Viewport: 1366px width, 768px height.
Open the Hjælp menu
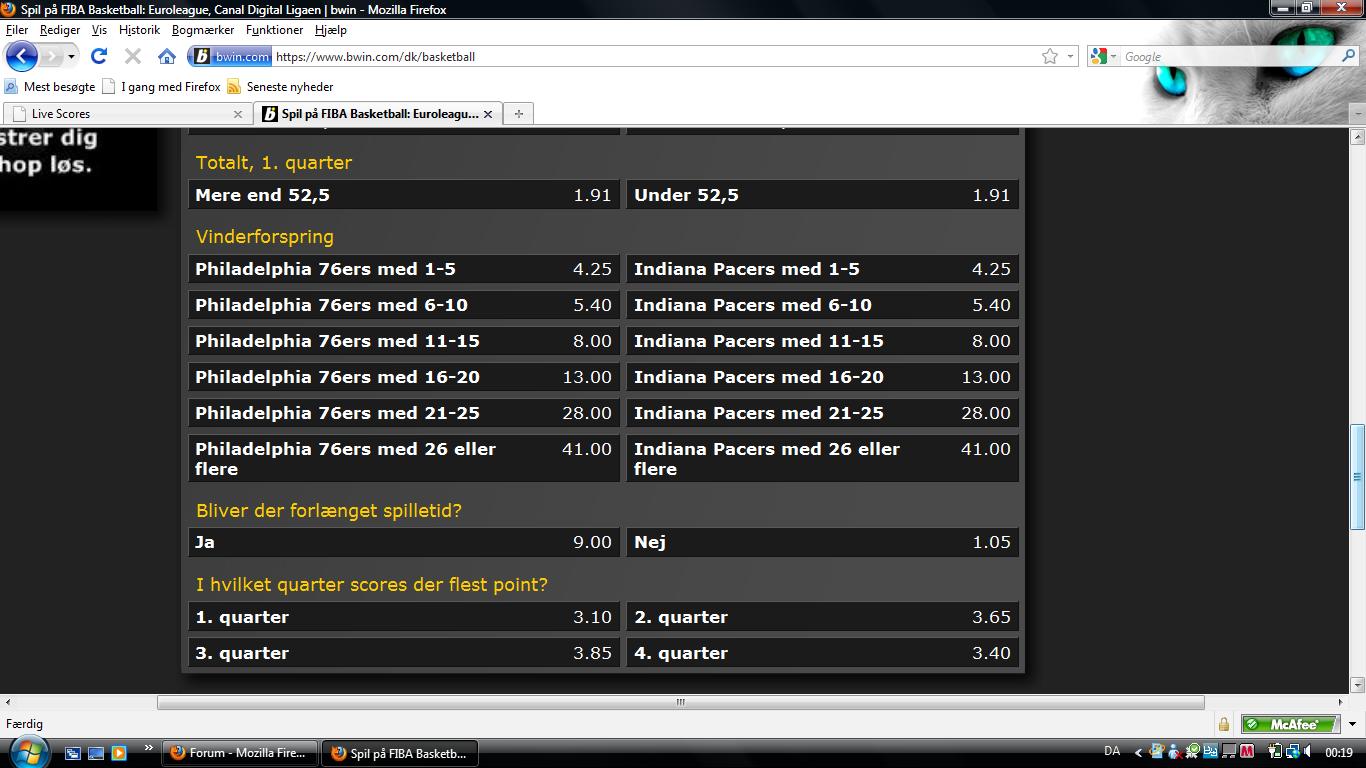click(x=330, y=30)
